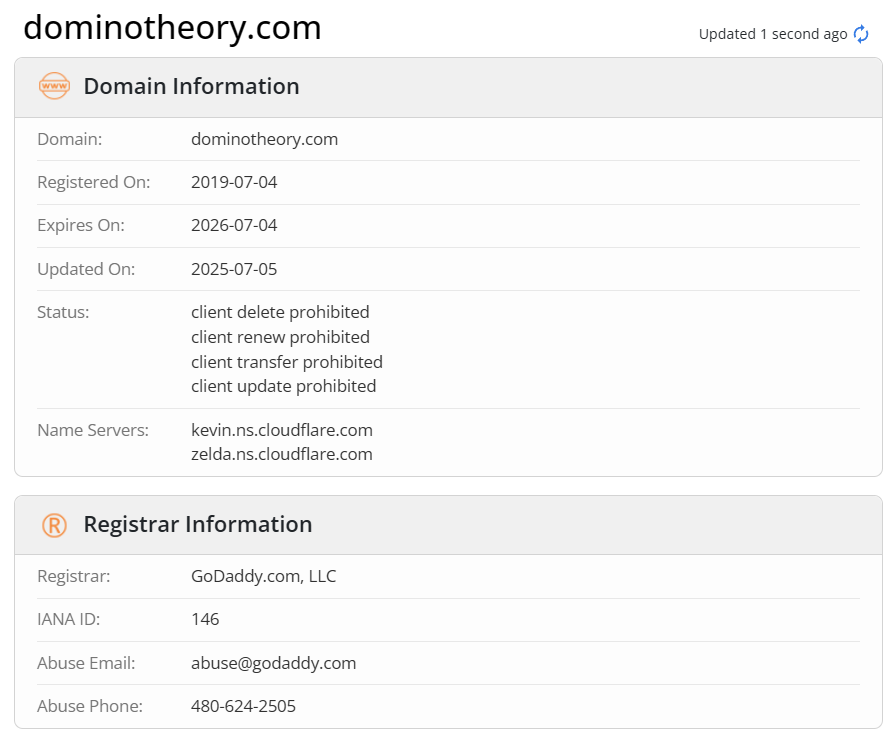The width and height of the screenshot is (891, 746).
Task: Click the abuse phone number 480-624-2505
Action: 243,706
